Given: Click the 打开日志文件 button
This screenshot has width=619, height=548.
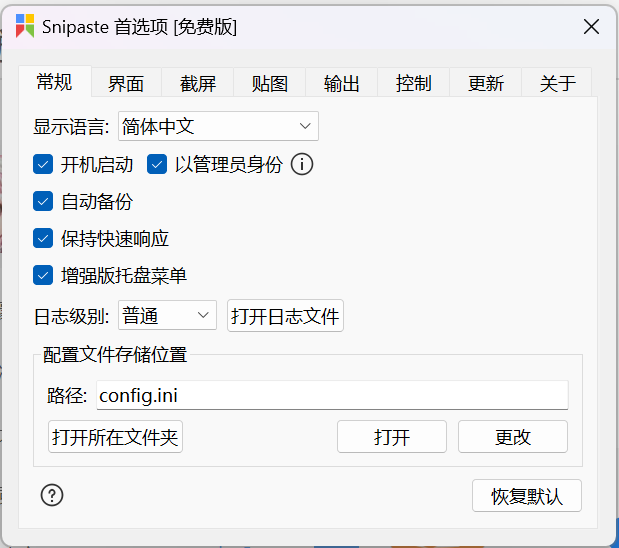Looking at the screenshot, I should click(285, 315).
